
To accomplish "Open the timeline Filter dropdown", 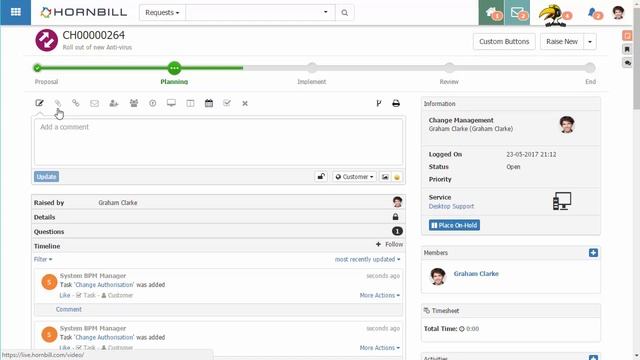I will pos(43,259).
